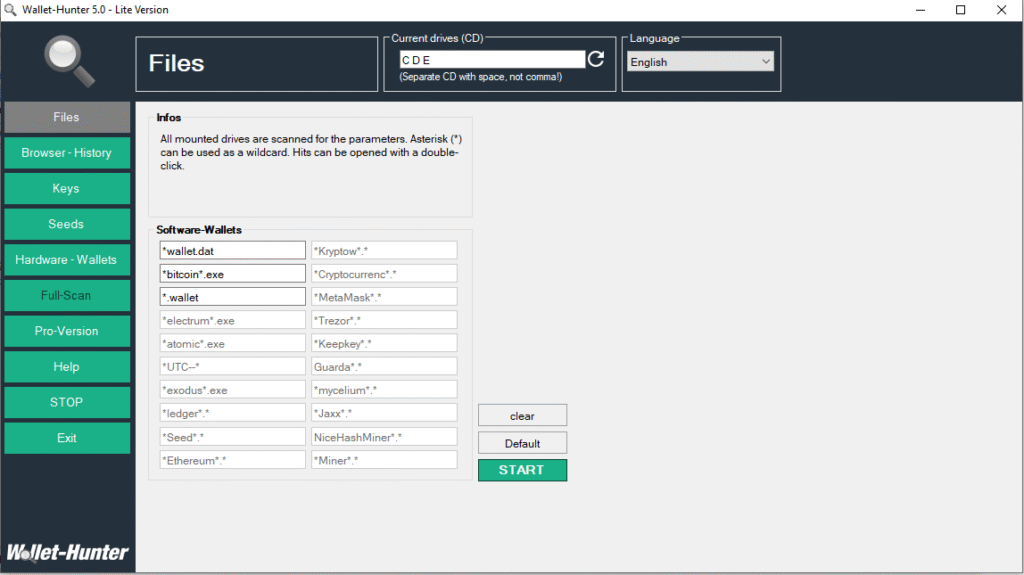Click the *electrum*.exe field
Screen dimensions: 1024x575
pos(232,320)
